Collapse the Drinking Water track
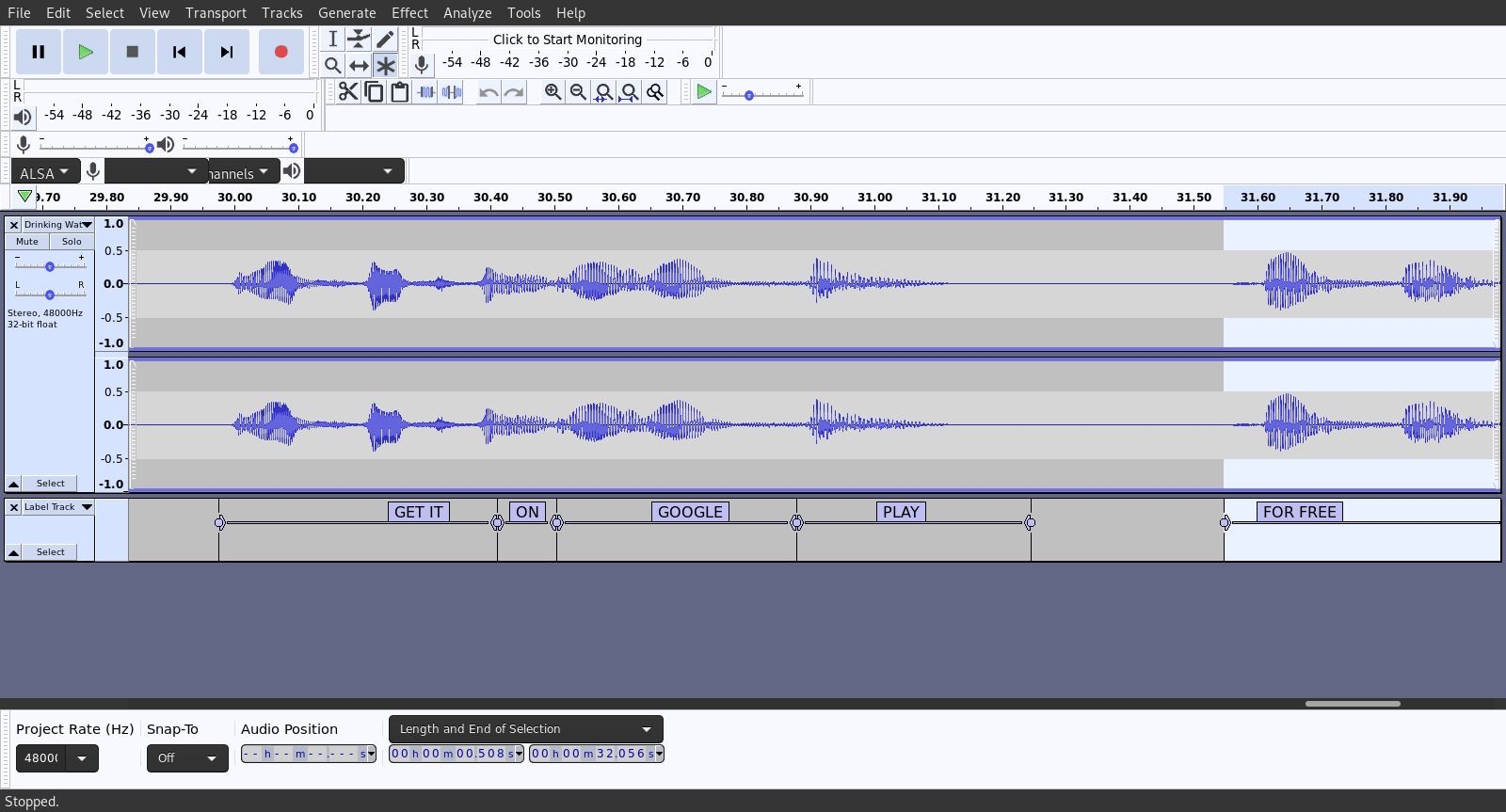Screen dimensions: 1506x812 click(14, 484)
